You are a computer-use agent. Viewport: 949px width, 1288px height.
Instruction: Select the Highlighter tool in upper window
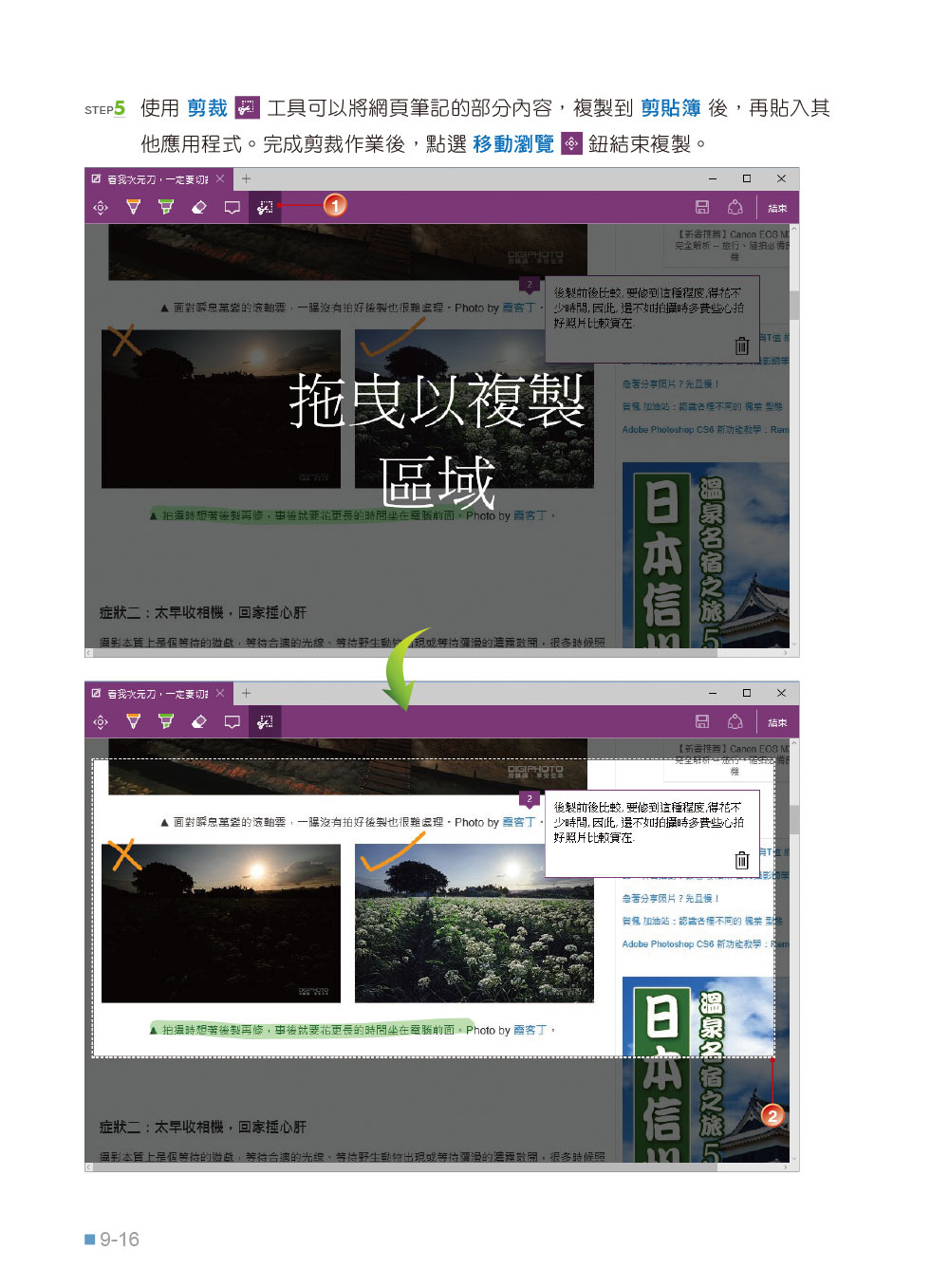pyautogui.click(x=166, y=207)
